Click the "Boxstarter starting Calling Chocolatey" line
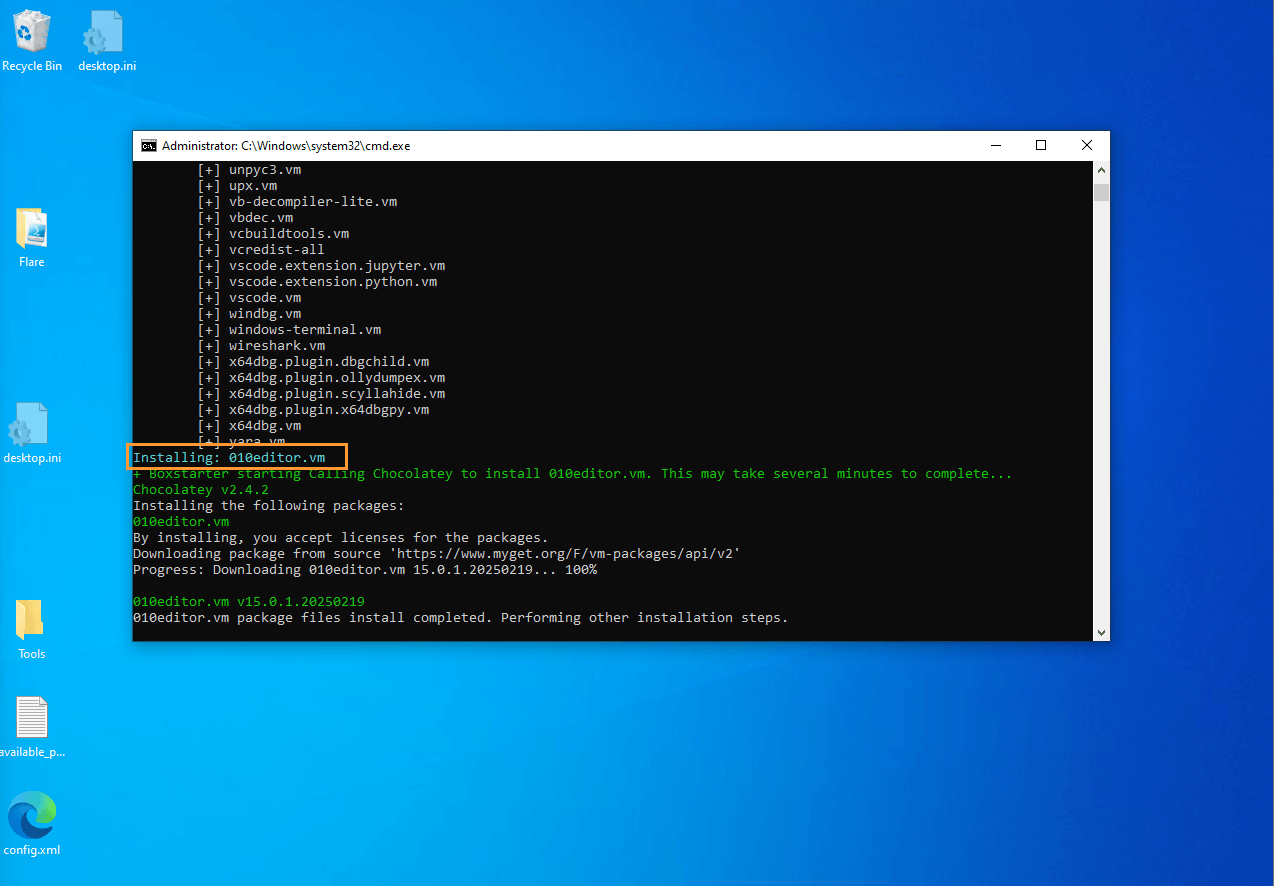 click(x=572, y=474)
